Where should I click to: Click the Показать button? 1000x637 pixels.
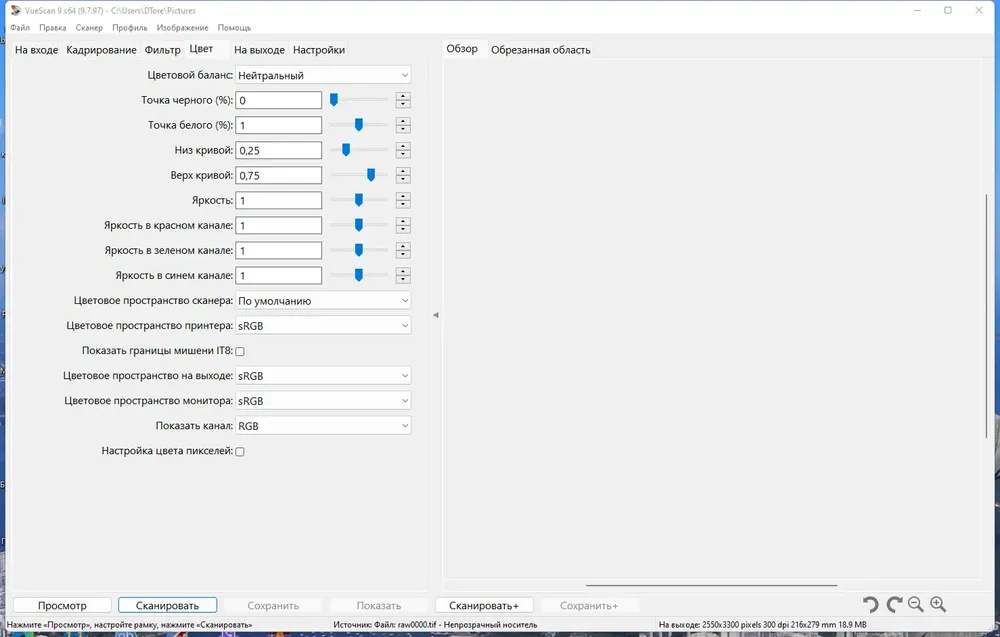(379, 605)
